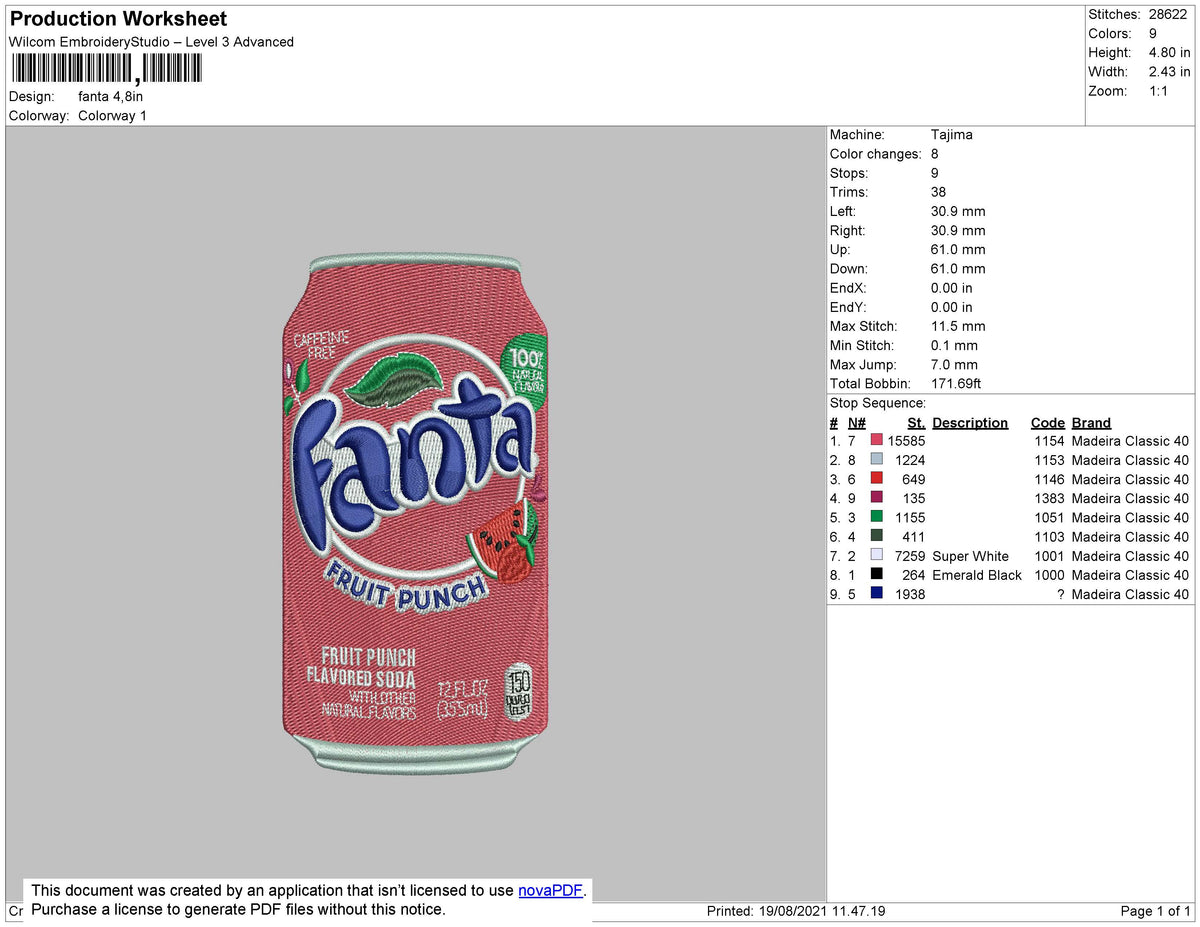Sort by the St. column header
This screenshot has height=927, width=1200.
[915, 422]
